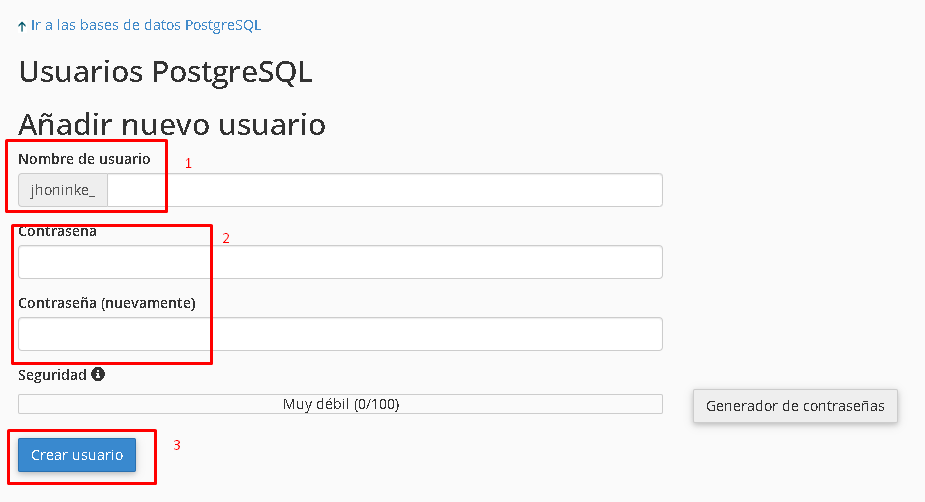Click the up arrow icon beside the back link
The height and width of the screenshot is (502, 925).
22,27
